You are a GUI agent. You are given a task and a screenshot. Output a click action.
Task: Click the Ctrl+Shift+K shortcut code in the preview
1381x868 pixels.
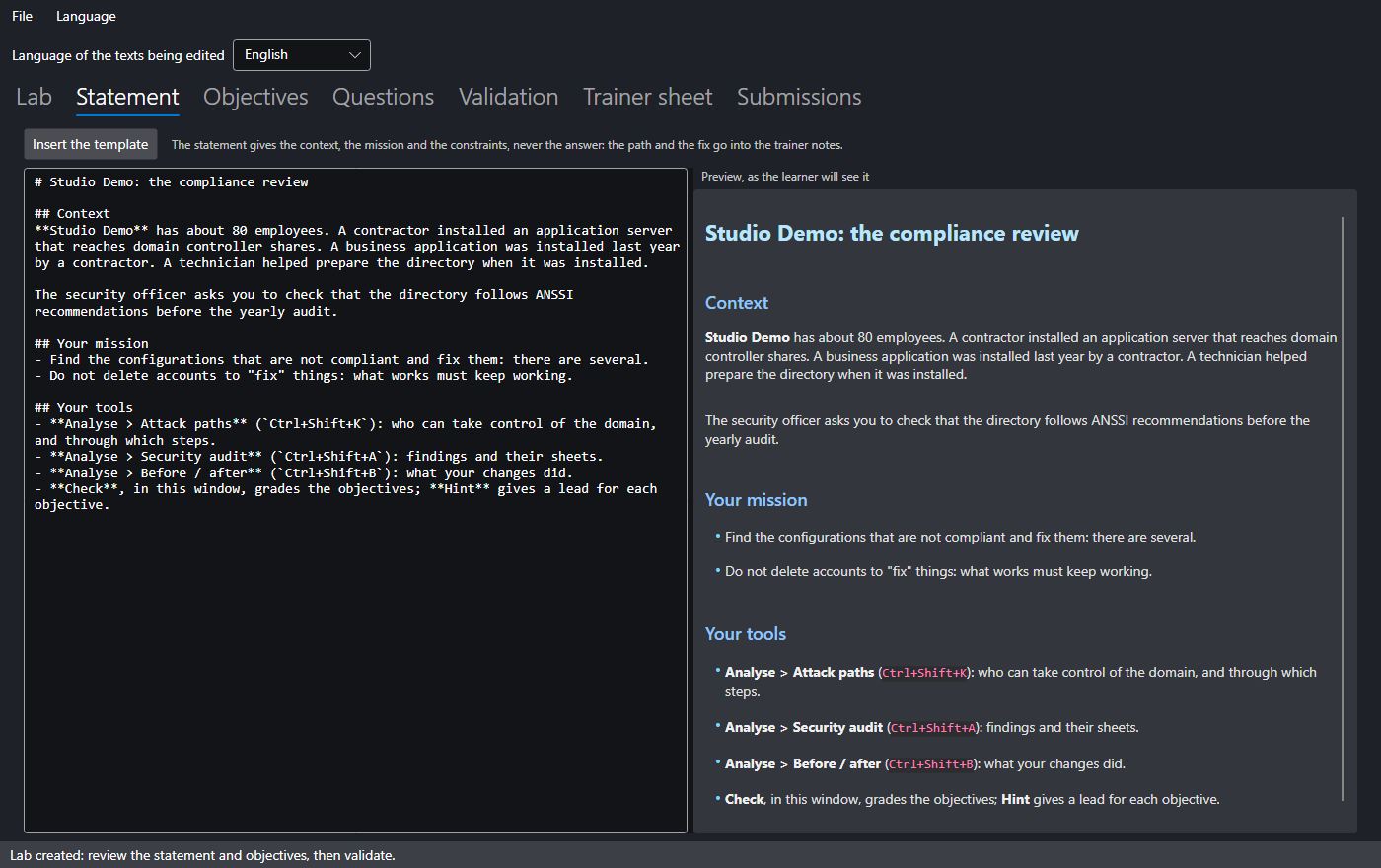[924, 673]
